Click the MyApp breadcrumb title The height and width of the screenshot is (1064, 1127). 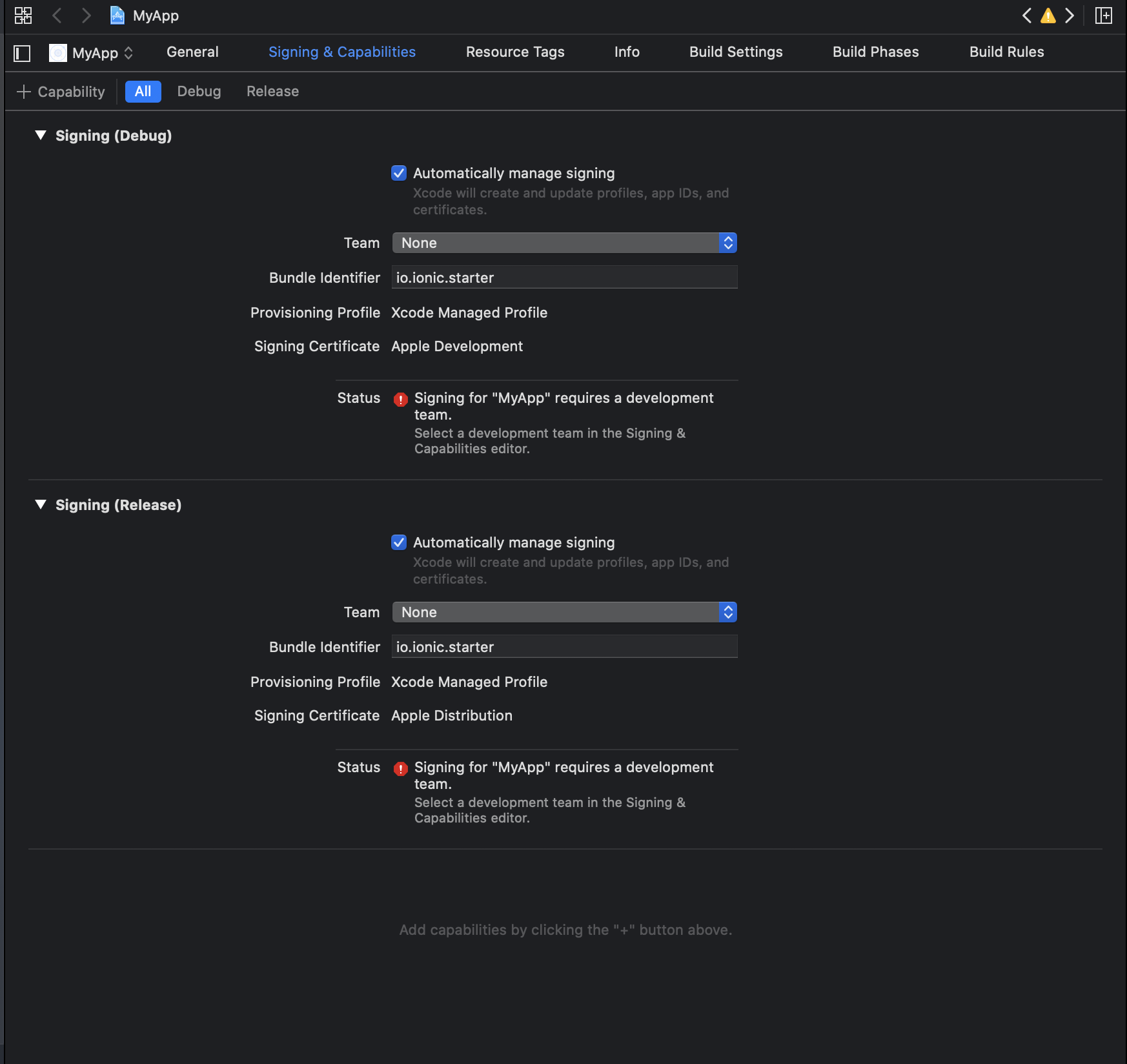156,15
